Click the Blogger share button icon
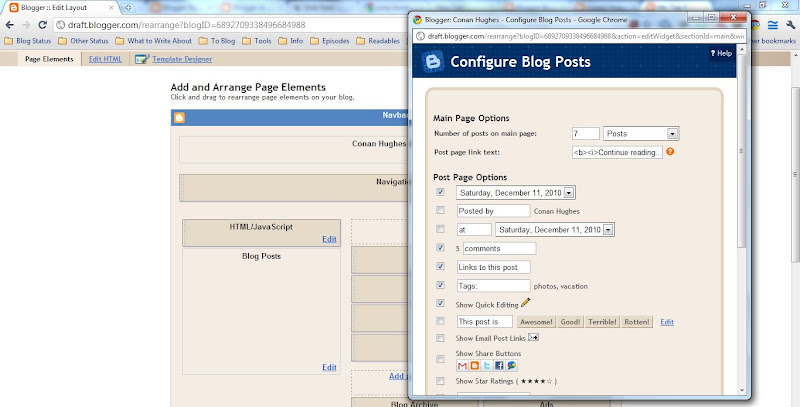 coord(474,365)
